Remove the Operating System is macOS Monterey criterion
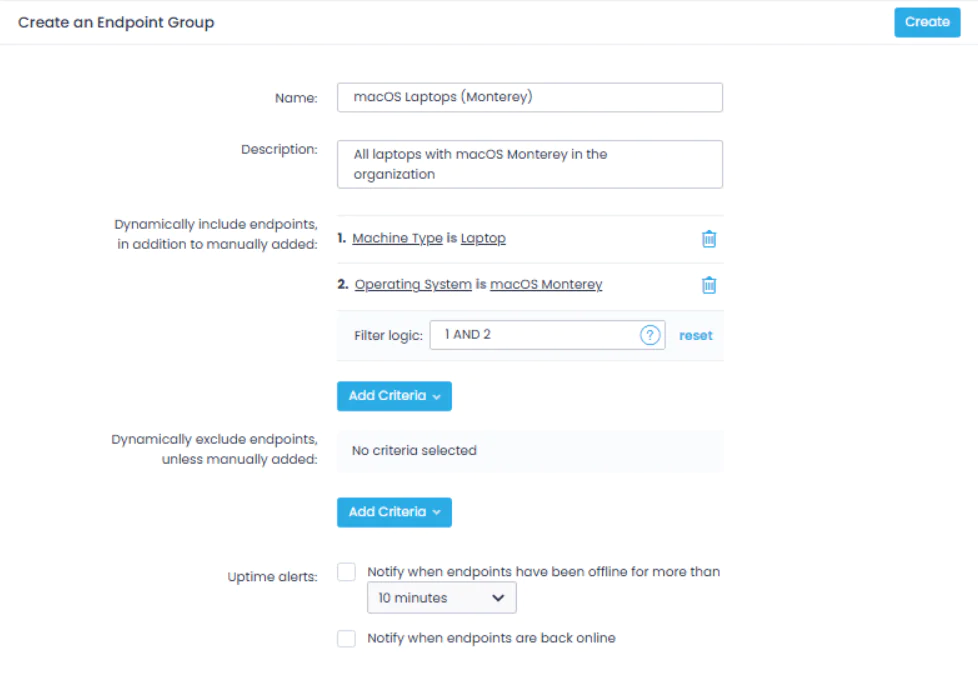 [709, 285]
